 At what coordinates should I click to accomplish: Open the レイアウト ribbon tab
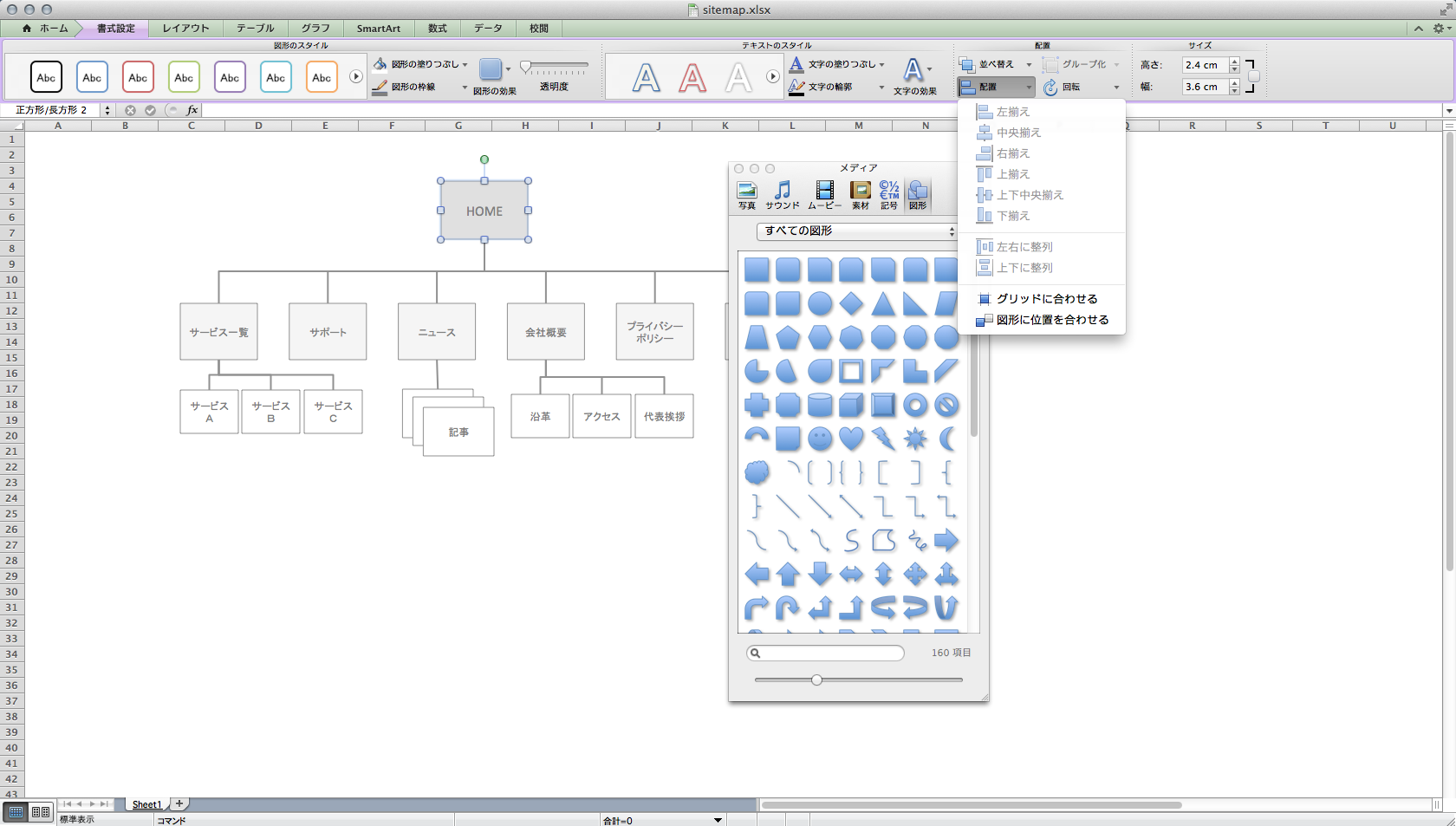(x=185, y=29)
